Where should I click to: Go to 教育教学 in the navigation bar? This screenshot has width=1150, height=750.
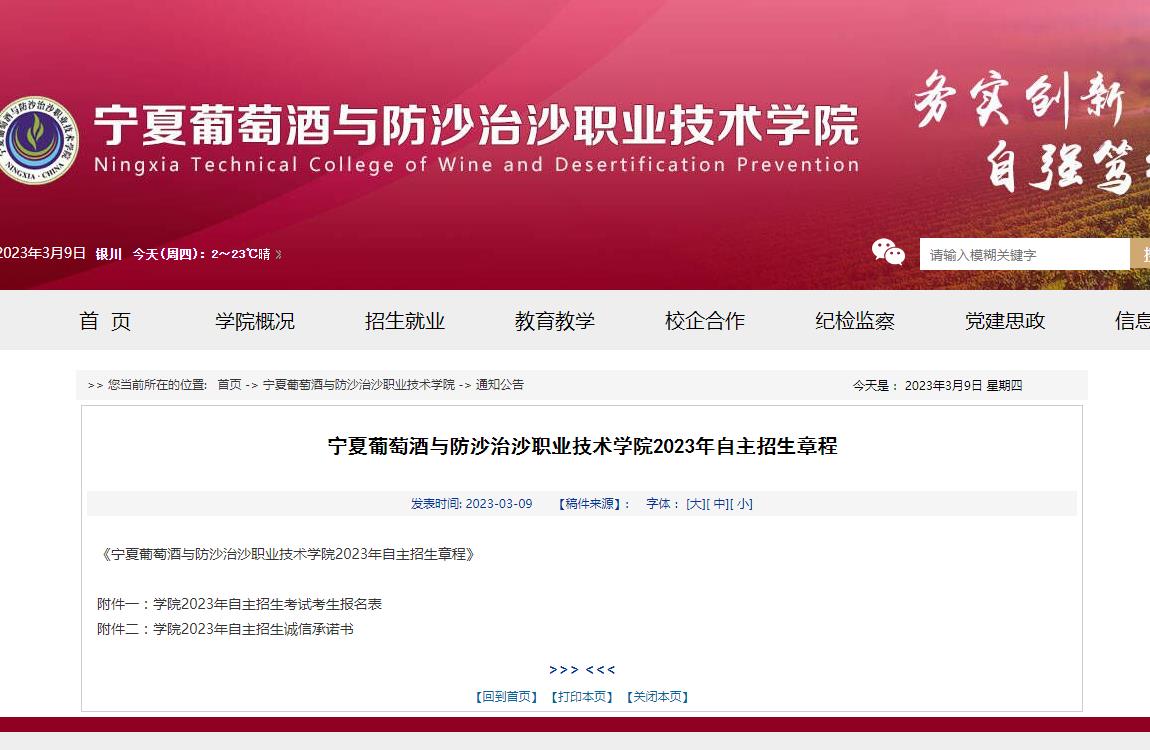tap(555, 321)
